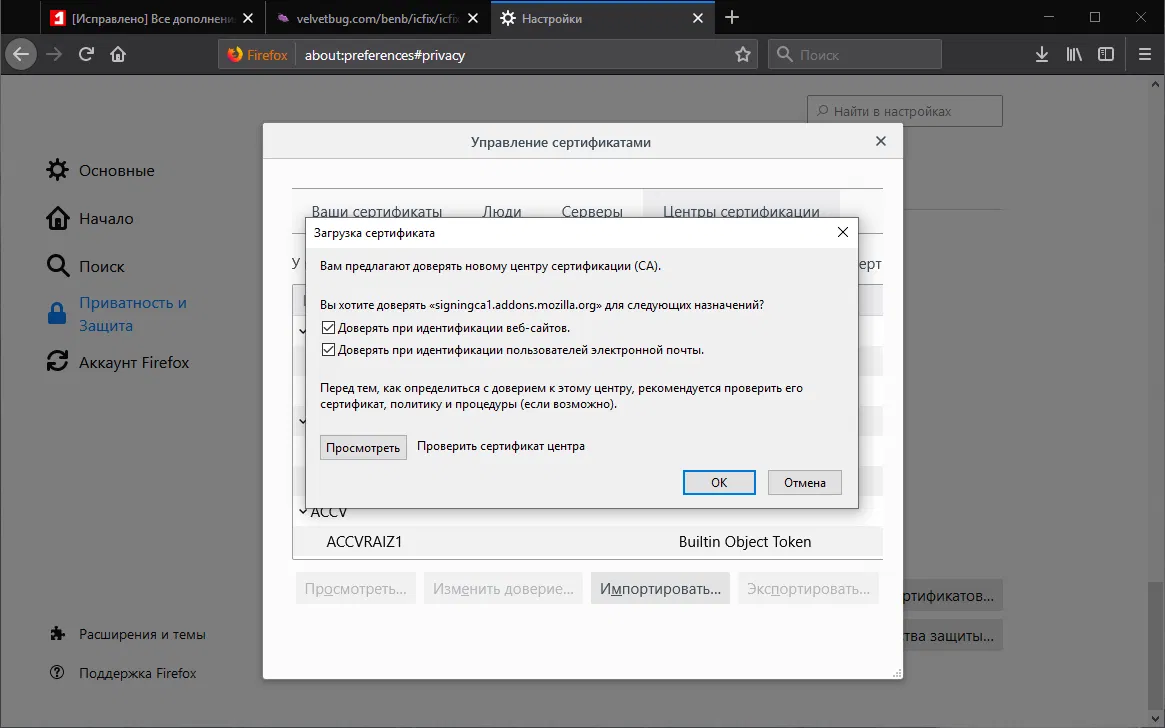The image size is (1165, 728).
Task: Click the Экспортировать... button
Action: (808, 588)
